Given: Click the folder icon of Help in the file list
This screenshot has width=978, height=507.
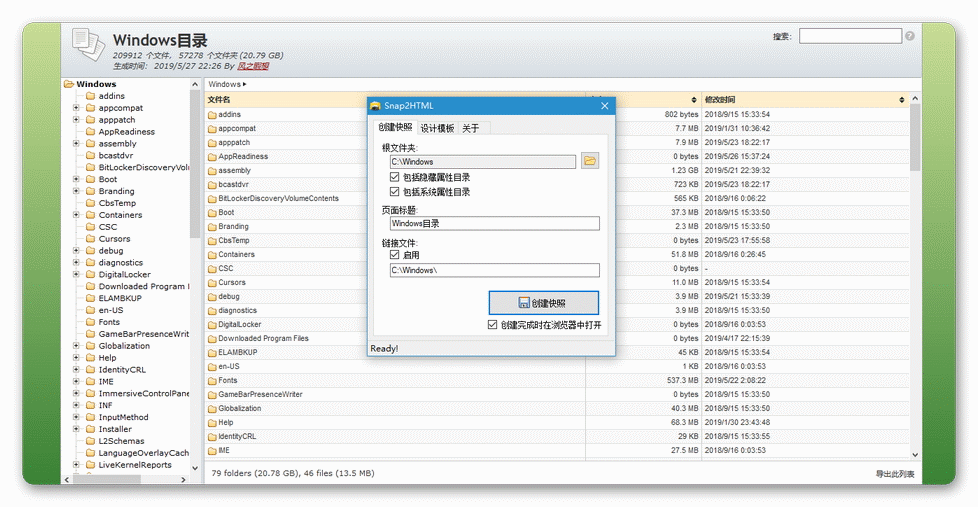Looking at the screenshot, I should [x=212, y=423].
